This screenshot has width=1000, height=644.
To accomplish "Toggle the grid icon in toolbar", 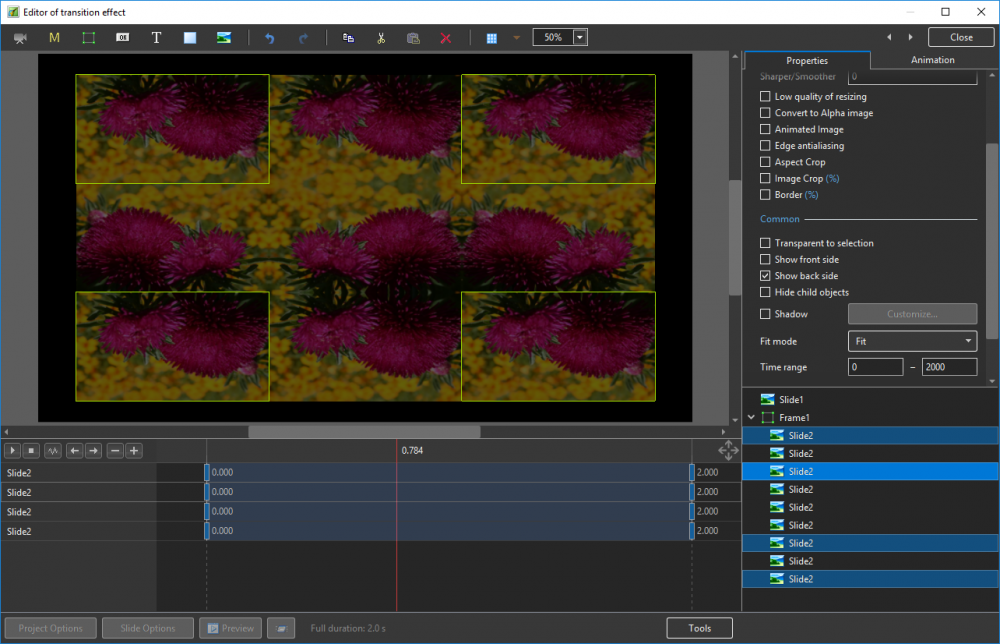I will (491, 38).
